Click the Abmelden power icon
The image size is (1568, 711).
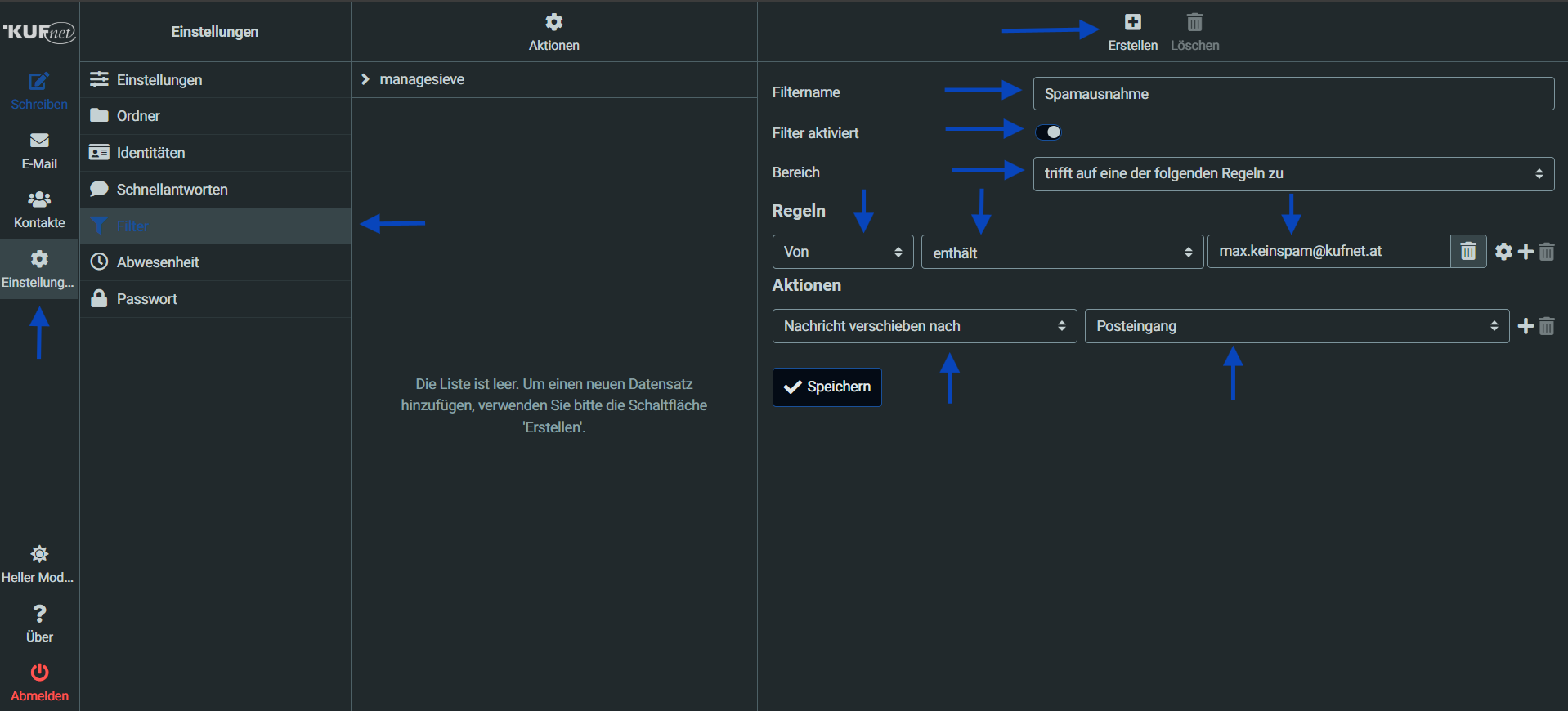pos(39,673)
